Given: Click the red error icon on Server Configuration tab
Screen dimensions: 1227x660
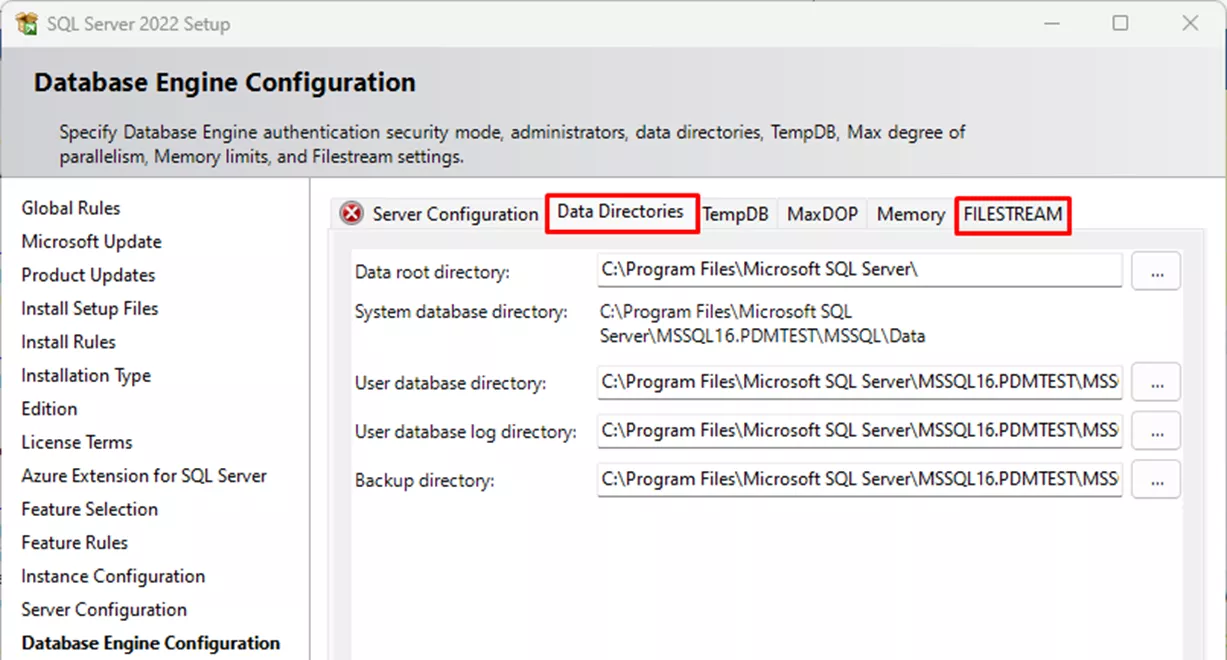Looking at the screenshot, I should pos(351,213).
